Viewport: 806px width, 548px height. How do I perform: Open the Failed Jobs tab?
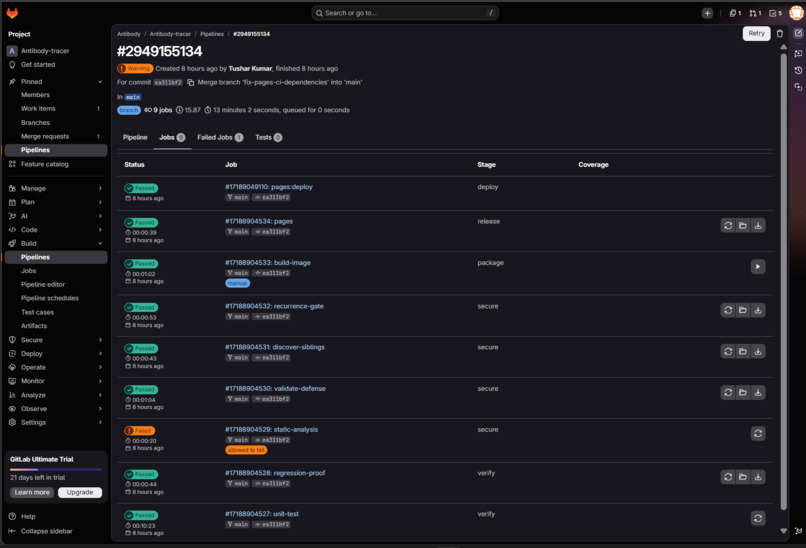220,137
